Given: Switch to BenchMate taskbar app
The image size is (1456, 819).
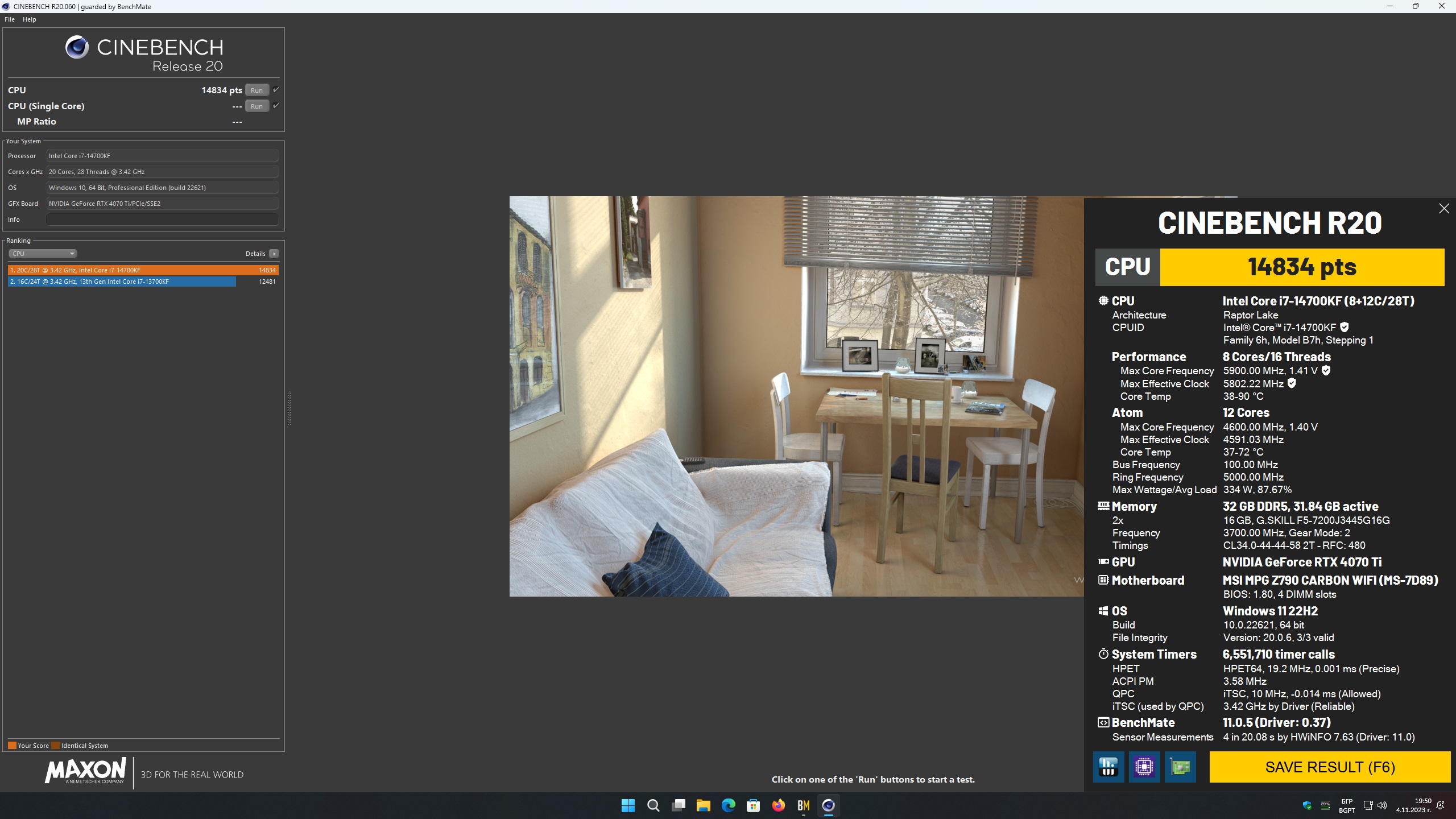Looking at the screenshot, I should tap(803, 805).
